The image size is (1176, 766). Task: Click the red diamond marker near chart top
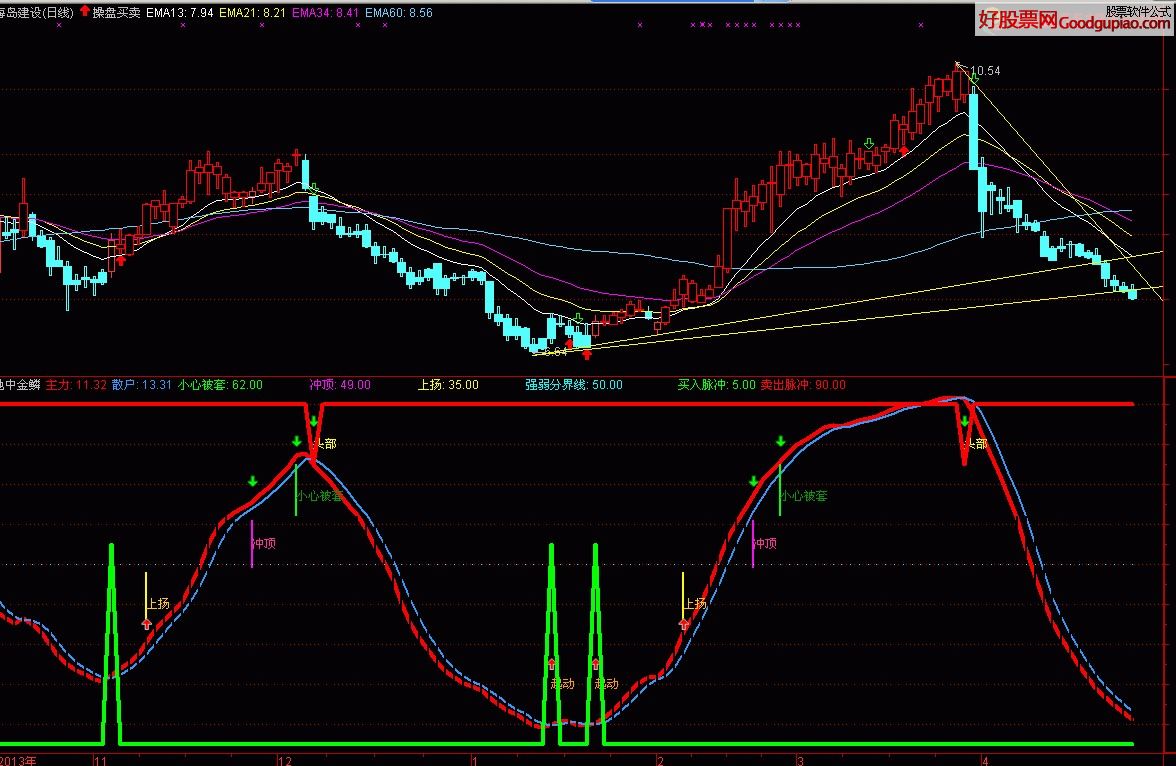click(x=904, y=151)
